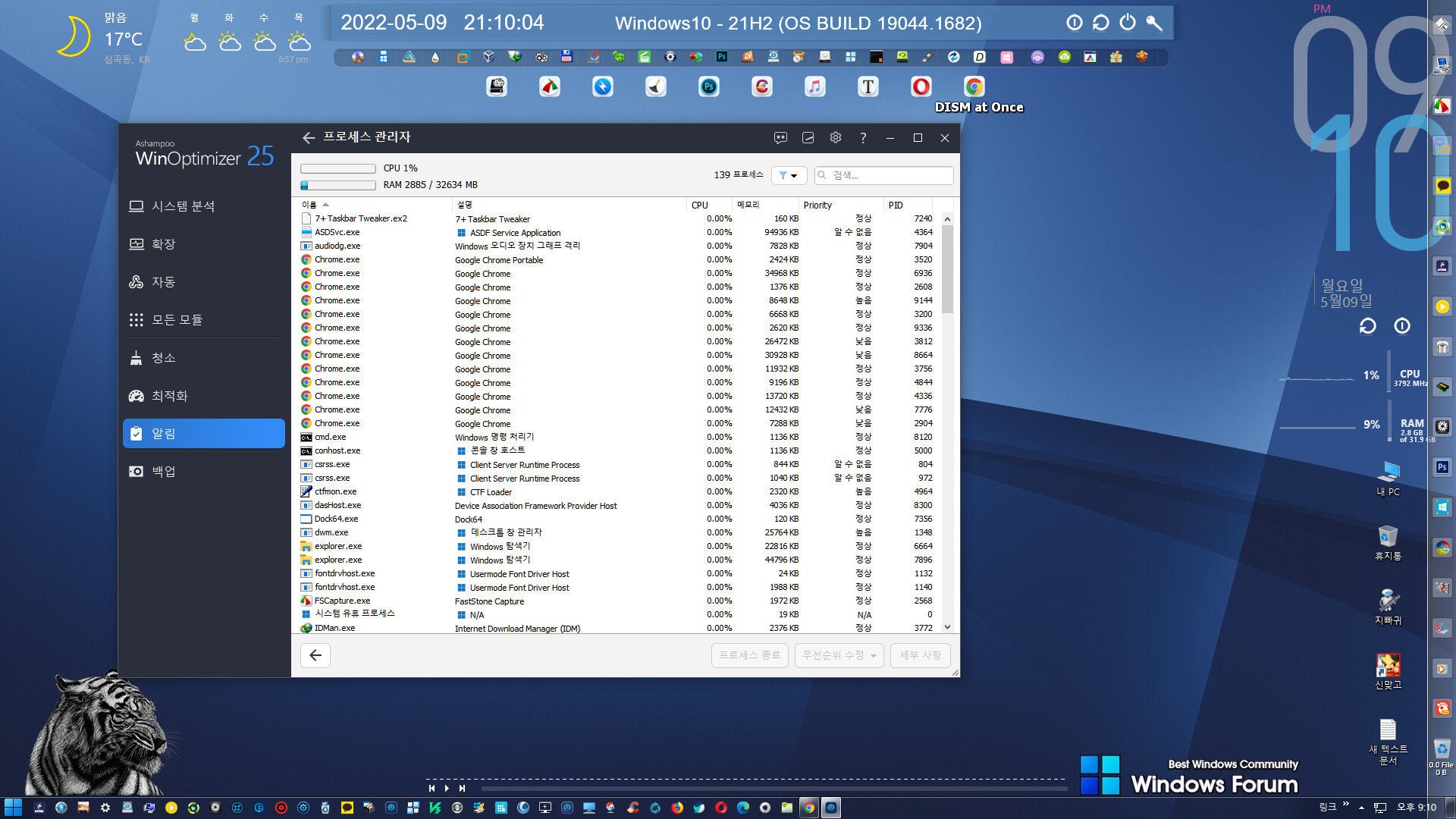The image size is (1456, 819).
Task: Open 지빠귀 desktop icon
Action: click(x=1389, y=607)
